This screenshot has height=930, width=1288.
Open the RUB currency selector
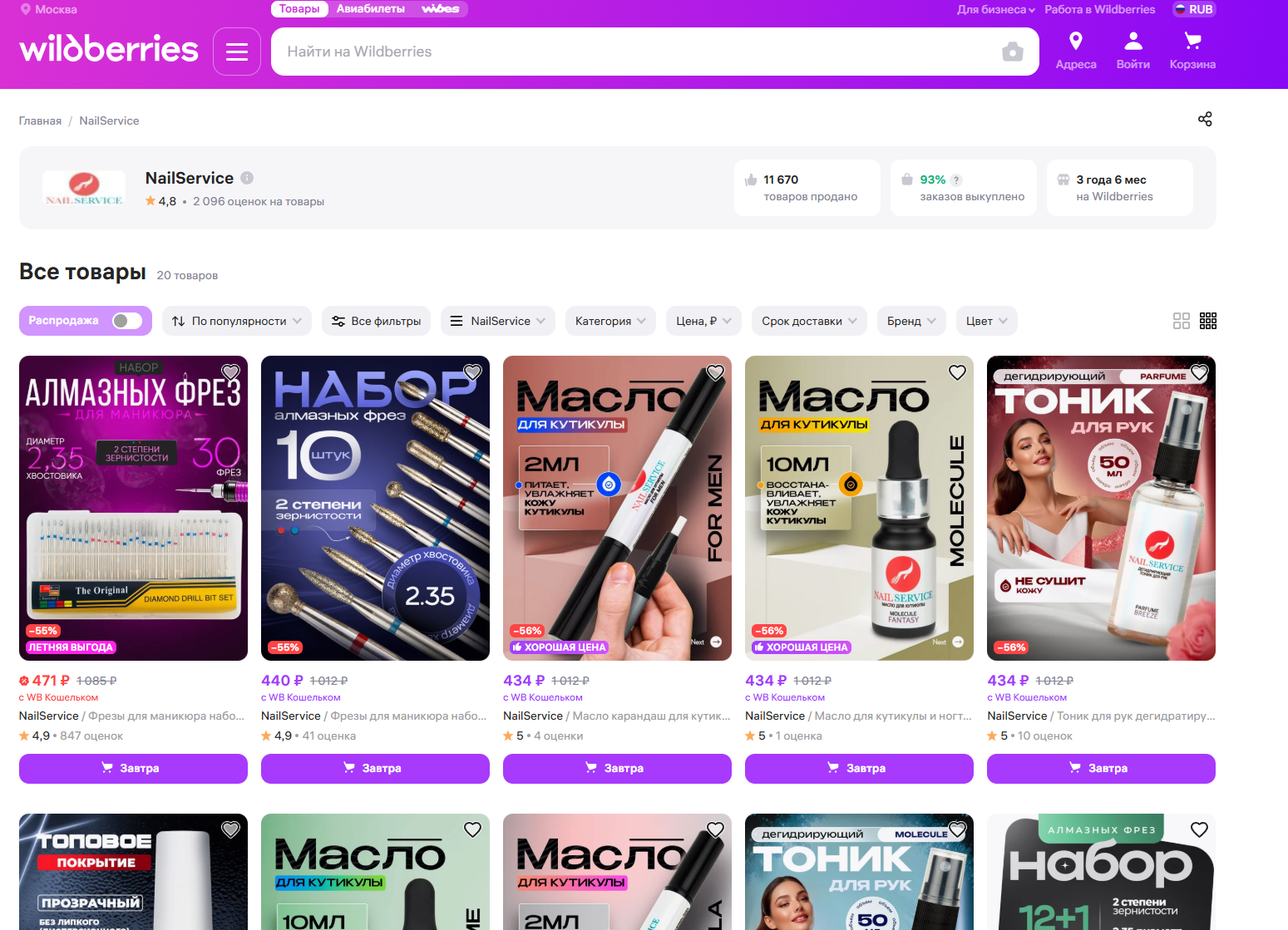tap(1194, 9)
